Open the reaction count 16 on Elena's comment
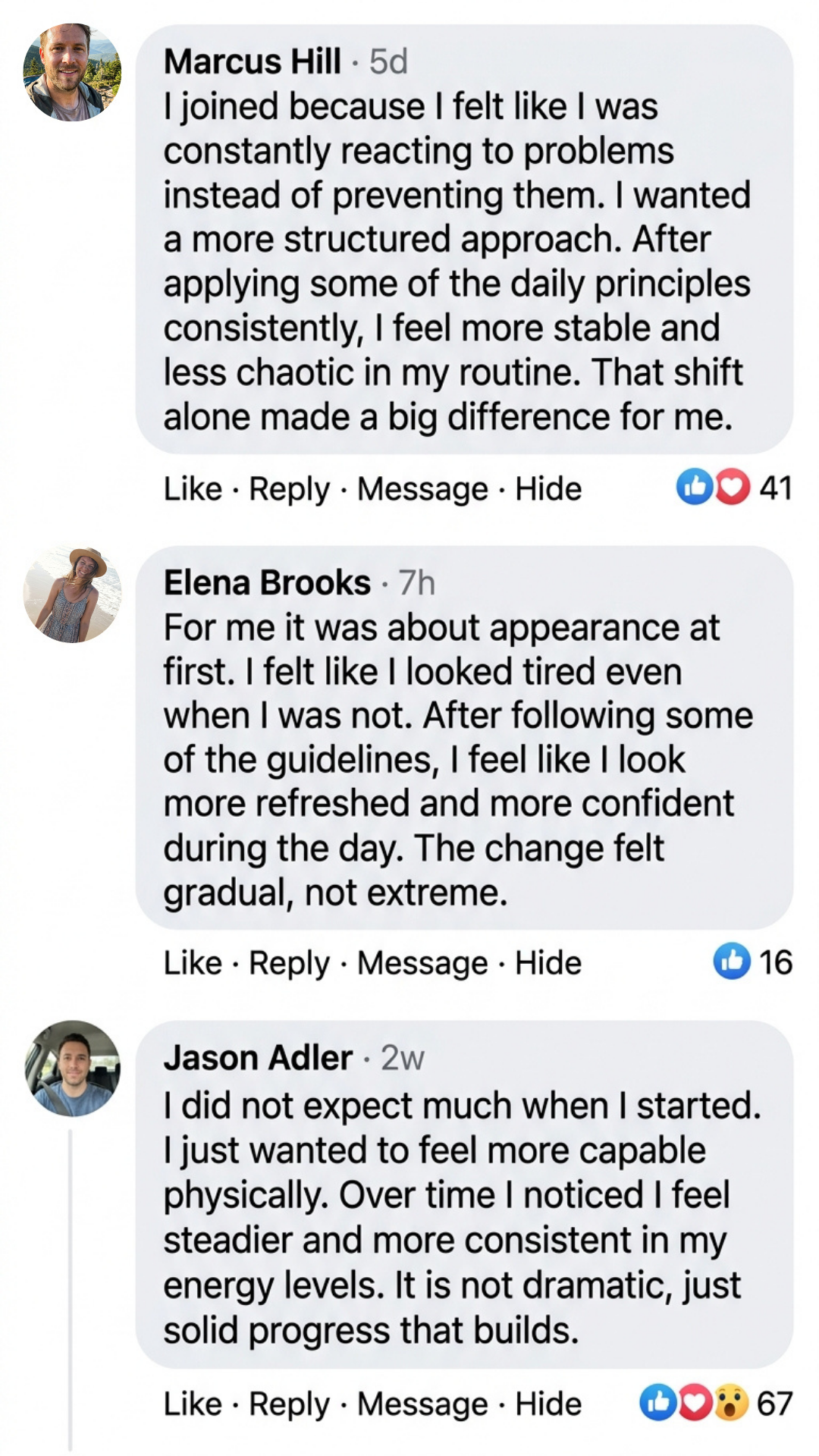The image size is (819, 1456). point(776,963)
